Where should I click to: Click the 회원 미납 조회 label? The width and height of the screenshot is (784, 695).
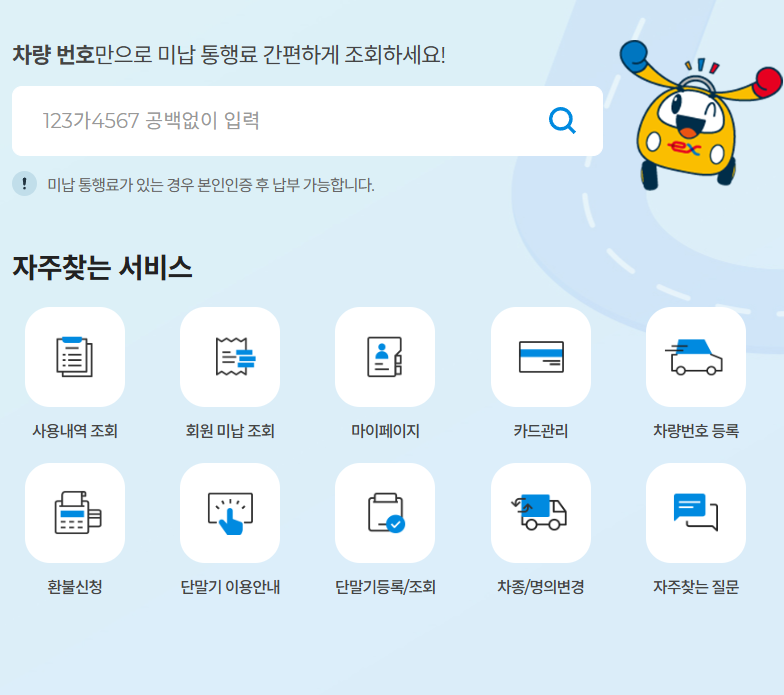230,431
